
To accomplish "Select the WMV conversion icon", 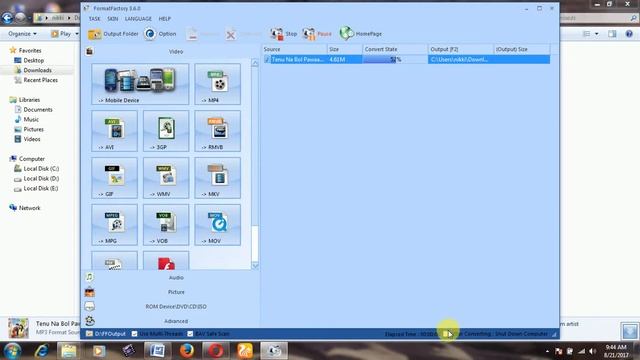I will pyautogui.click(x=166, y=178).
